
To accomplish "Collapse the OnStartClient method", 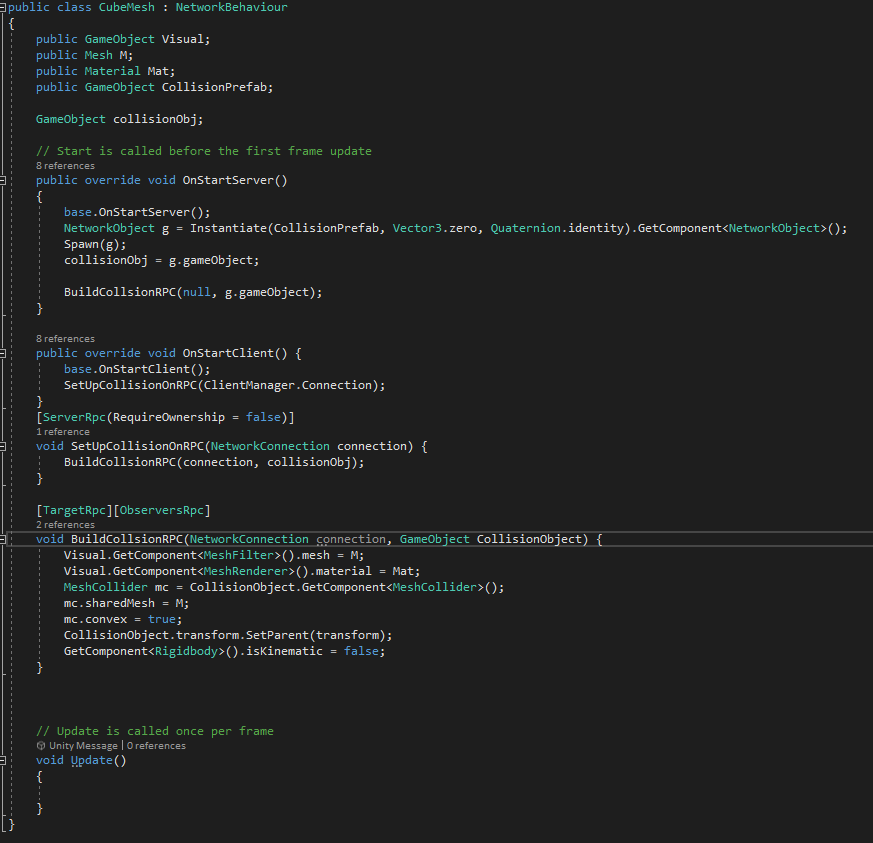I will [x=5, y=353].
